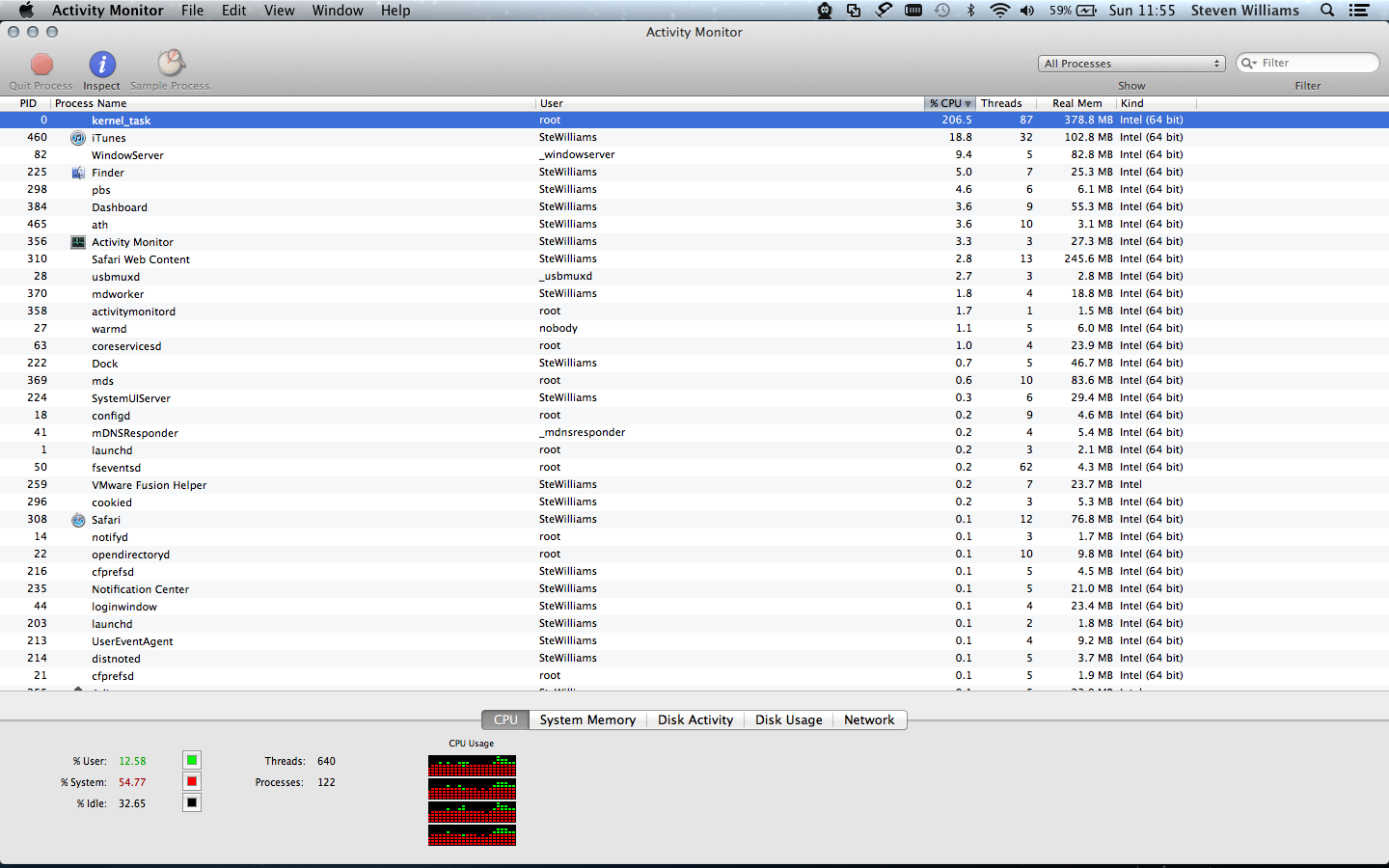Click the Sample Process magnifier icon
1389x868 pixels.
click(x=171, y=64)
